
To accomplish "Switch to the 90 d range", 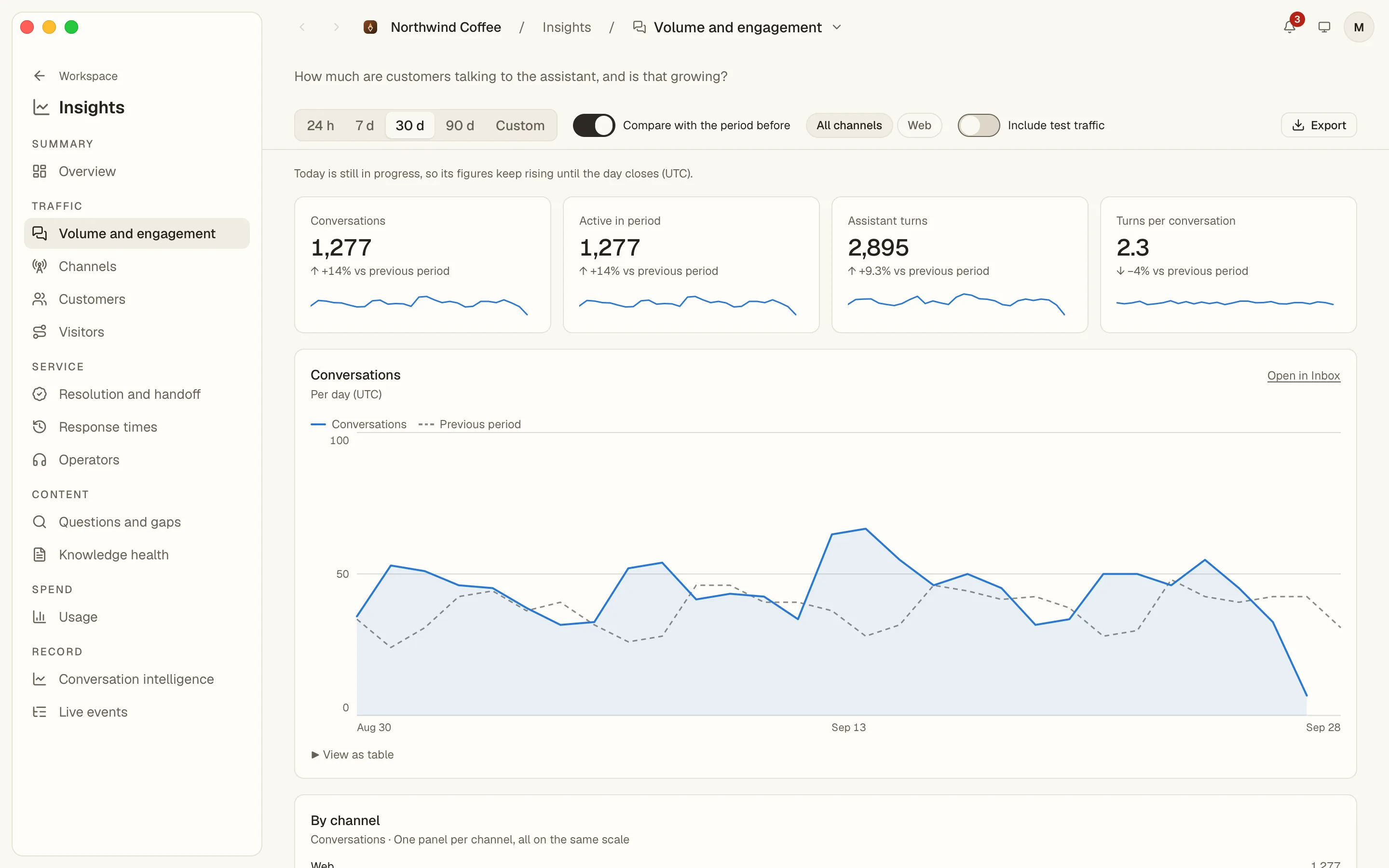I will point(460,125).
